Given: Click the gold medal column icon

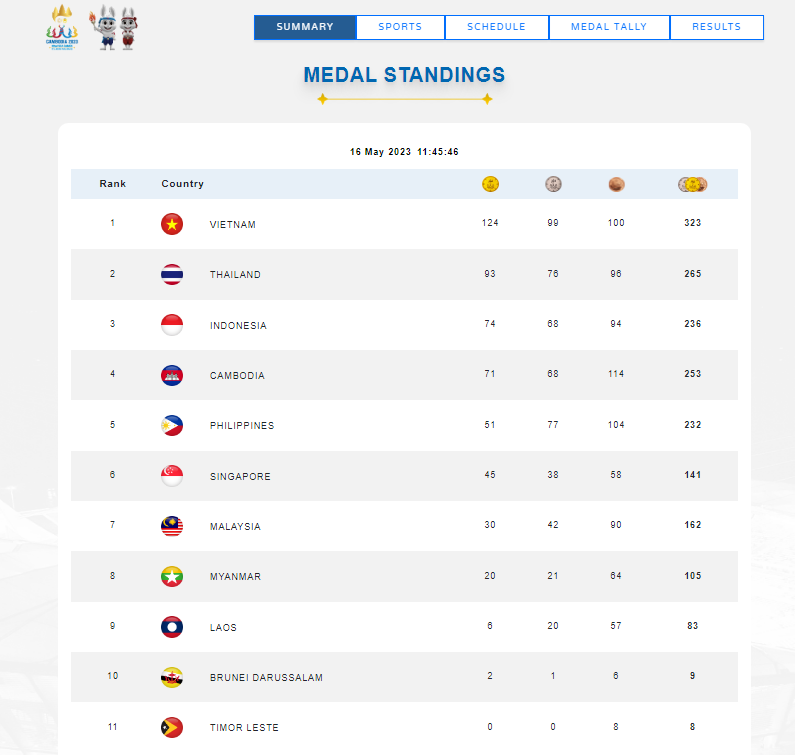Looking at the screenshot, I should pyautogui.click(x=490, y=184).
